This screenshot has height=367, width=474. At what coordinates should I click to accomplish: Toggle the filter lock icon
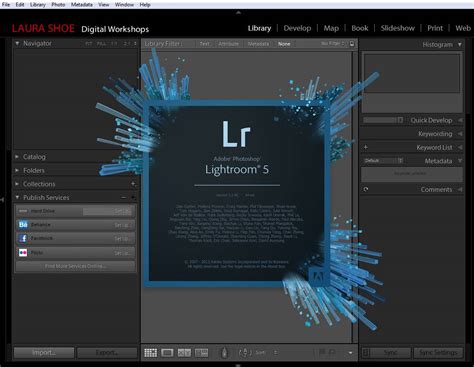(352, 44)
